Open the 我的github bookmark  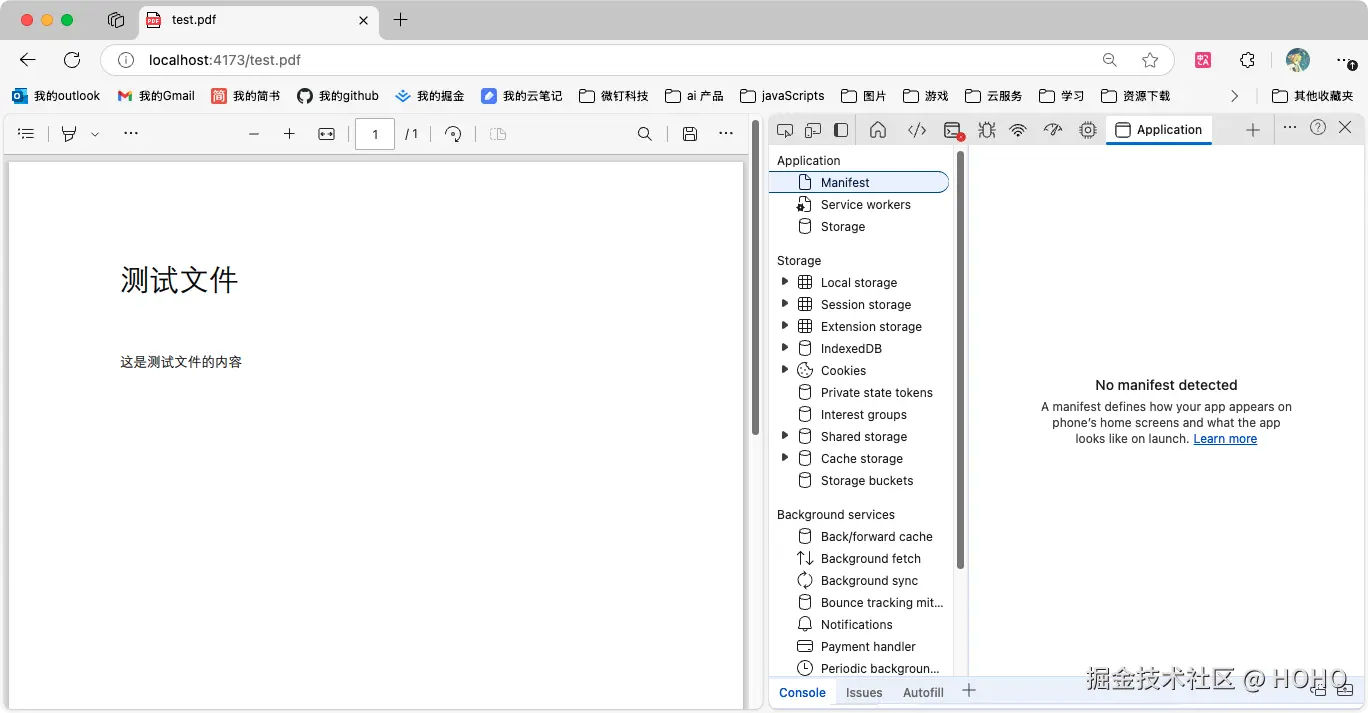[337, 96]
